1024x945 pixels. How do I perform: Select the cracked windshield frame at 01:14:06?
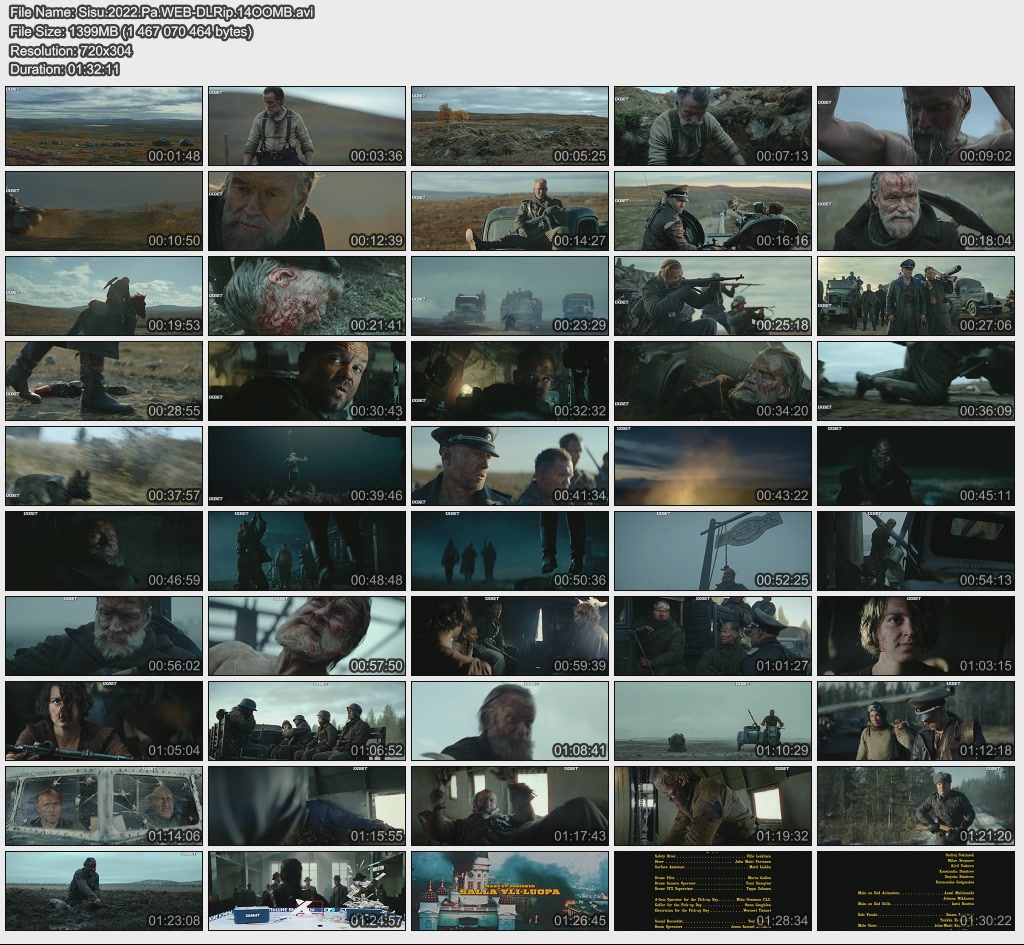tap(104, 806)
